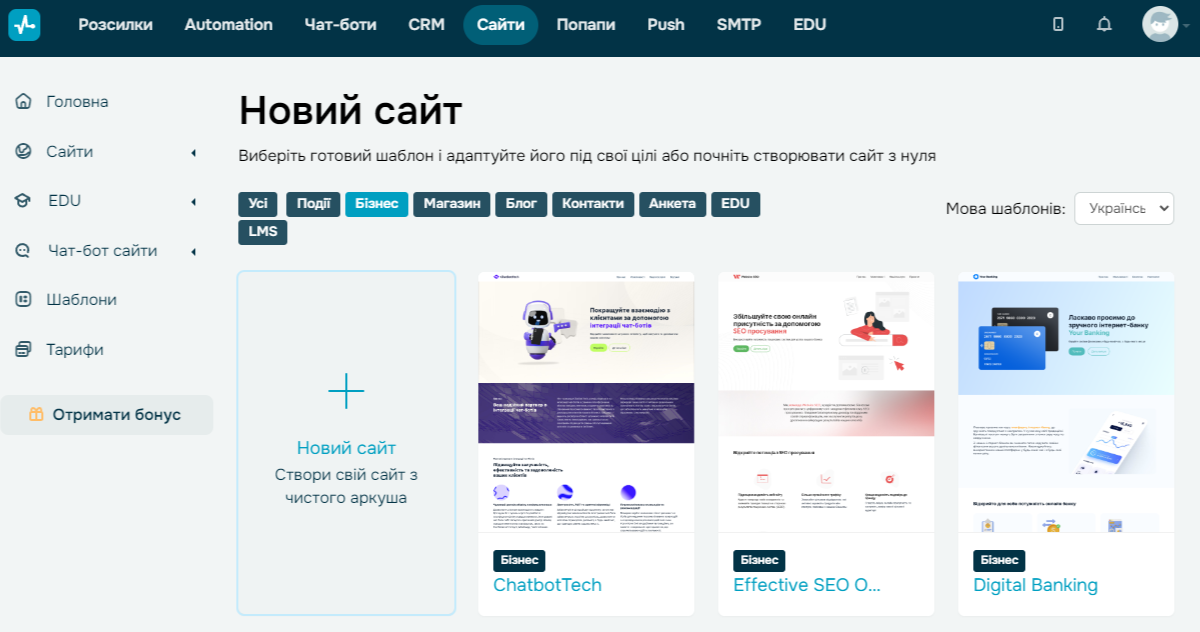Enable the Анкета template filter
This screenshot has height=632, width=1200.
tap(673, 203)
